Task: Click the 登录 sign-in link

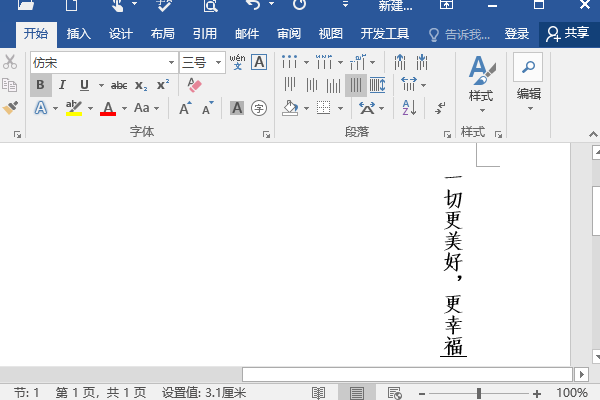Action: click(x=517, y=34)
